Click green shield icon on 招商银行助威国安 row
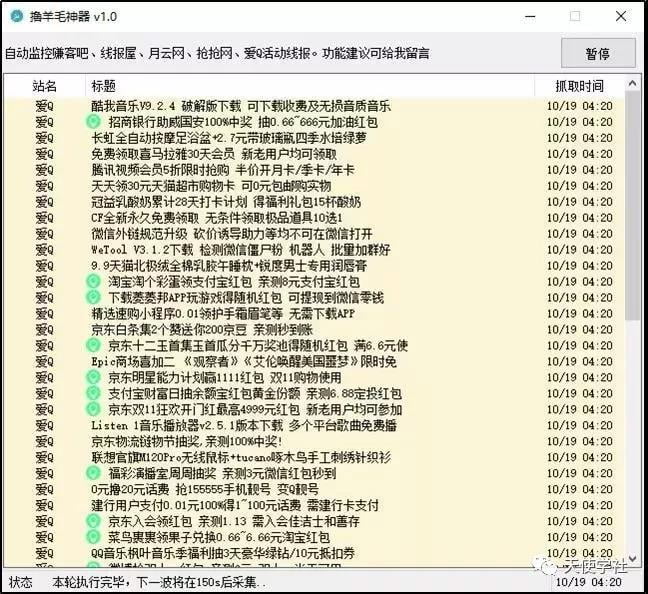The image size is (648, 594). pyautogui.click(x=93, y=122)
